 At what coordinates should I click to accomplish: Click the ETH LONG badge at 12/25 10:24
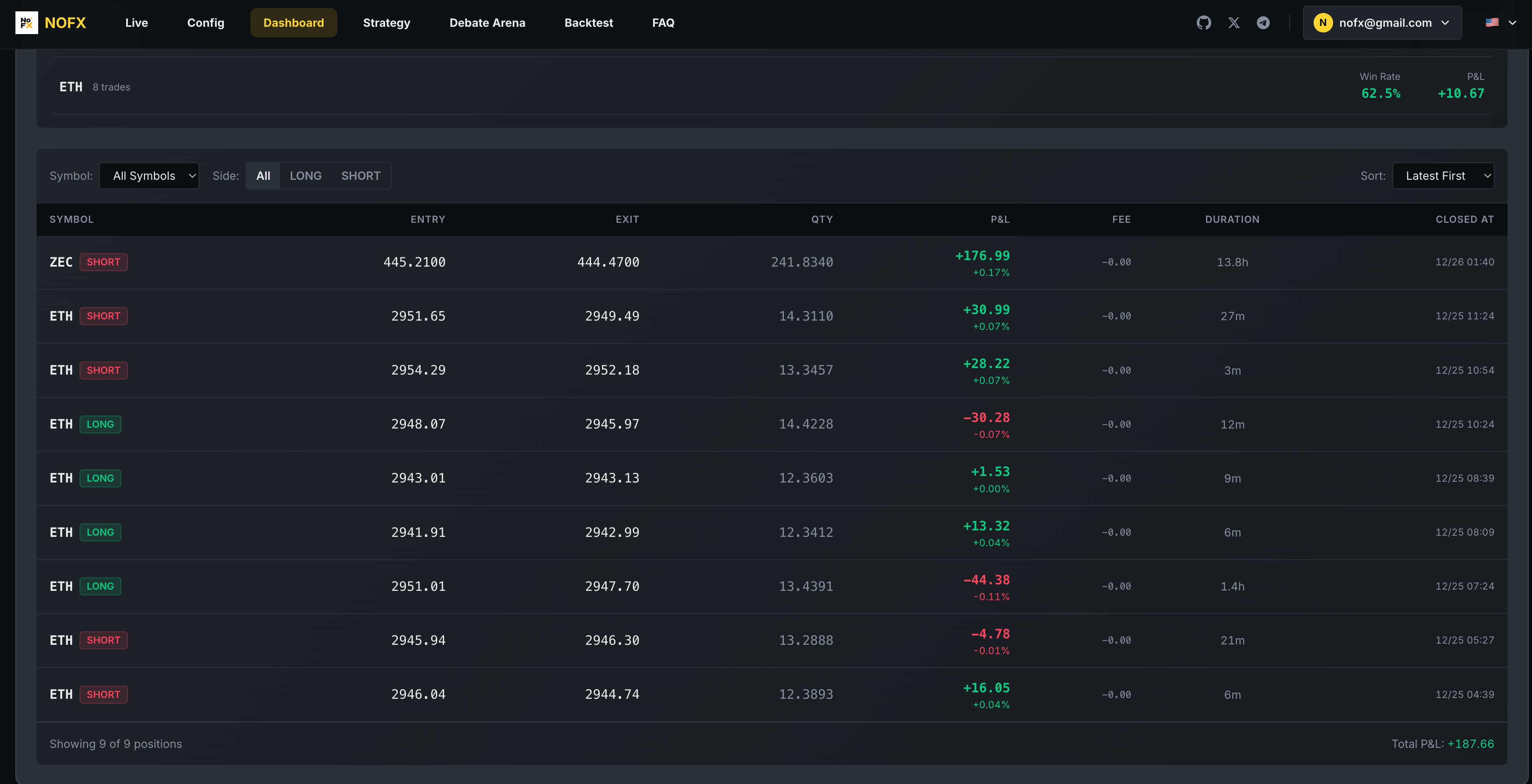pos(100,424)
